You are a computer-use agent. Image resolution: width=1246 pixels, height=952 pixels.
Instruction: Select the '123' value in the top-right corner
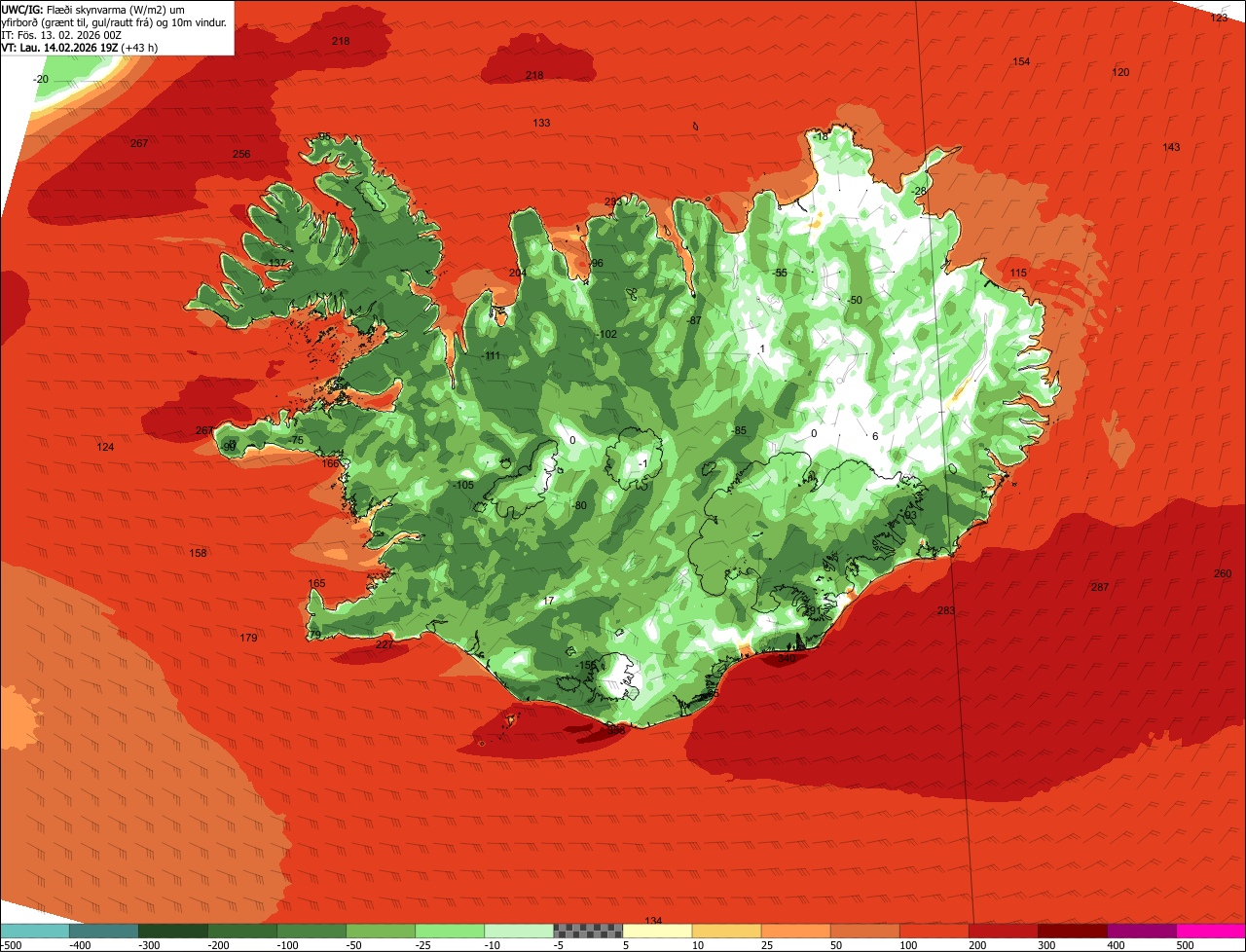[1220, 18]
